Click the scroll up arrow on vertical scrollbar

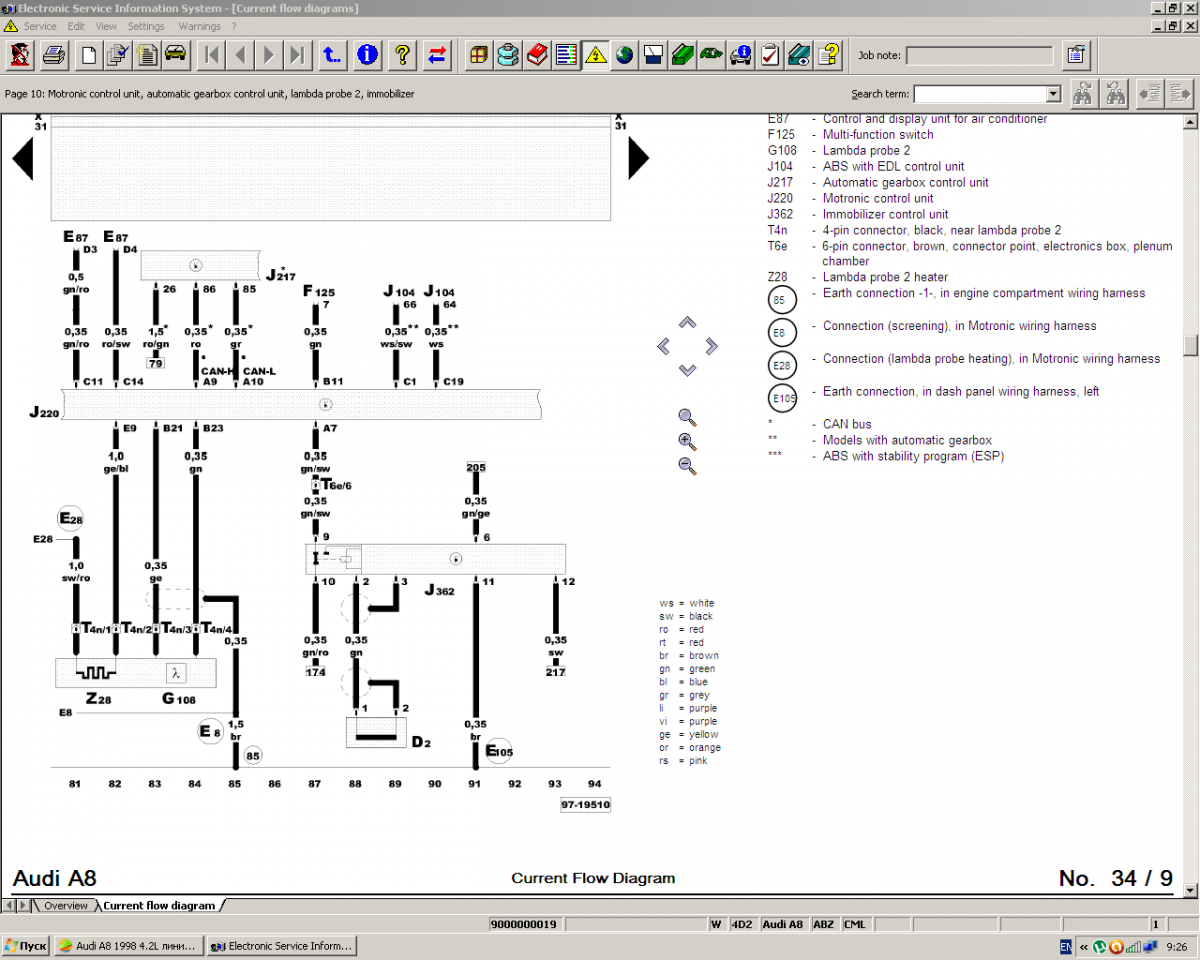[x=1190, y=121]
